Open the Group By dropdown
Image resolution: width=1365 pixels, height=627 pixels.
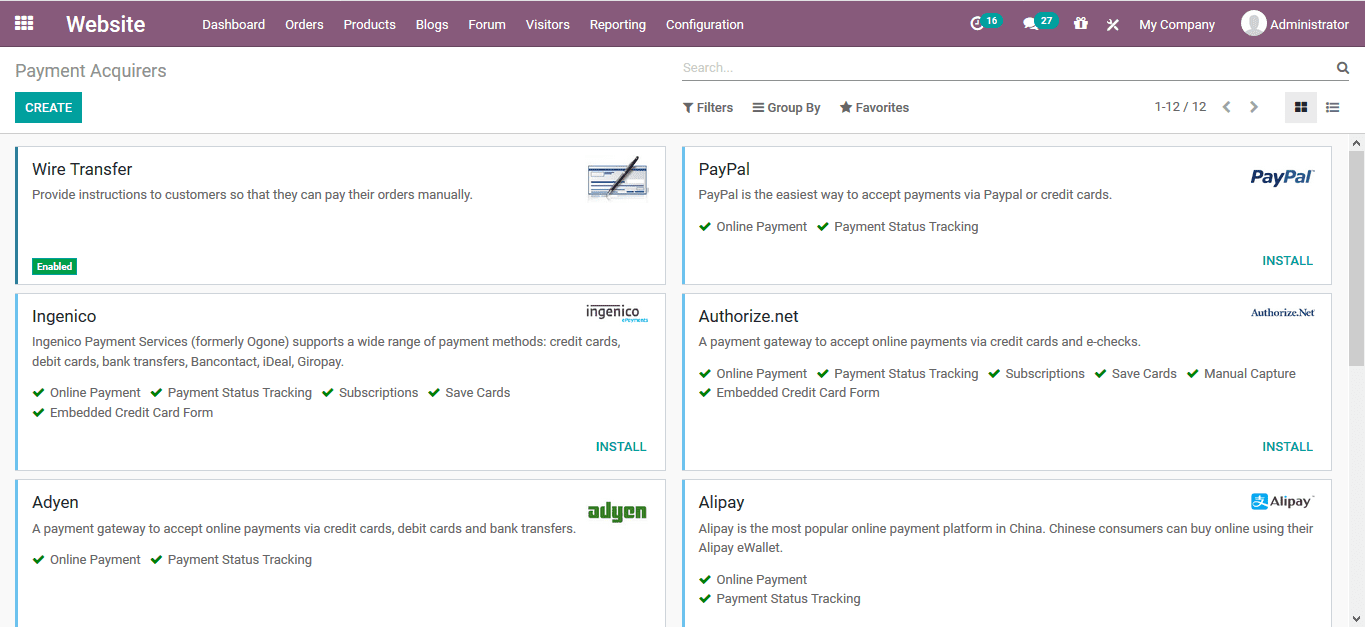[786, 107]
